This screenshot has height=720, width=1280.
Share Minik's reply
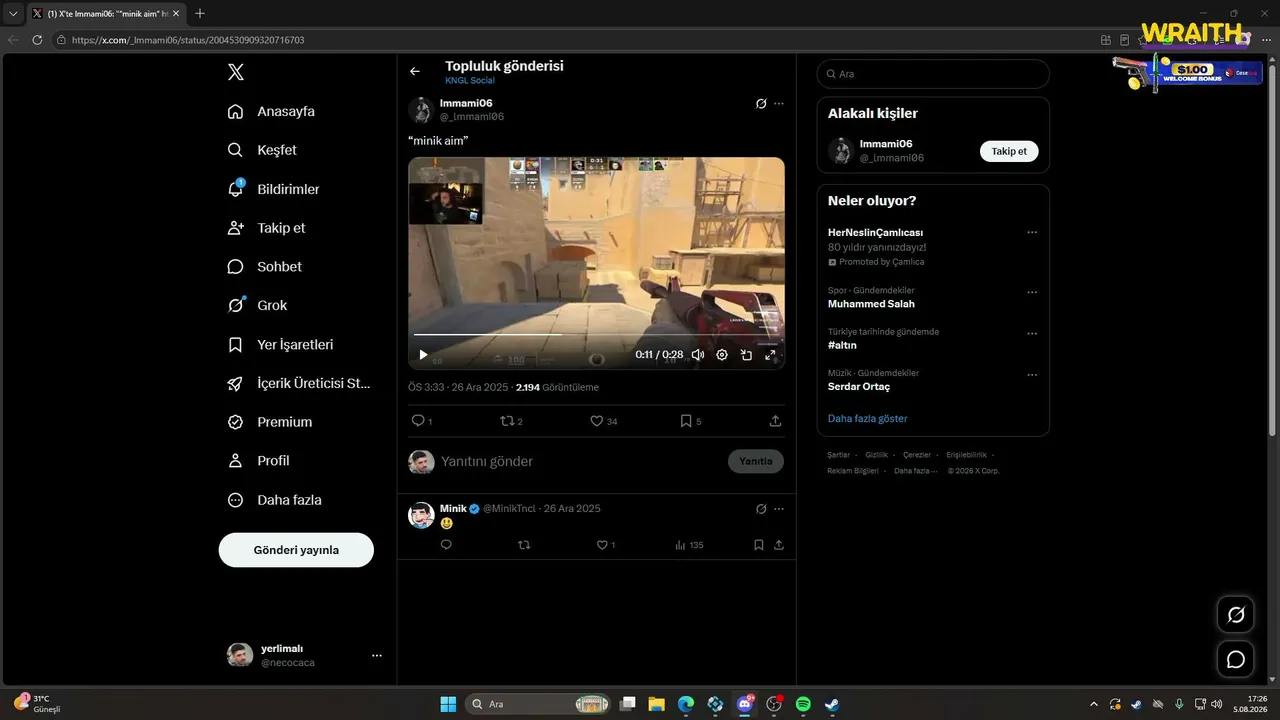779,545
